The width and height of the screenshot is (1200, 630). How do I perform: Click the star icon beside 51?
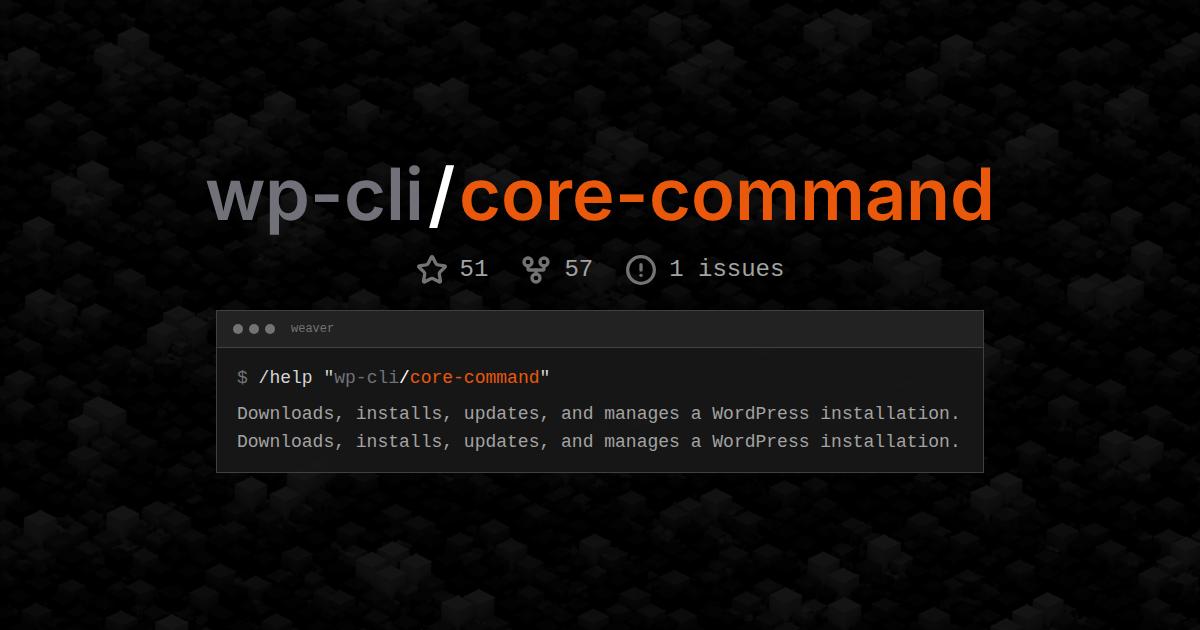(432, 269)
